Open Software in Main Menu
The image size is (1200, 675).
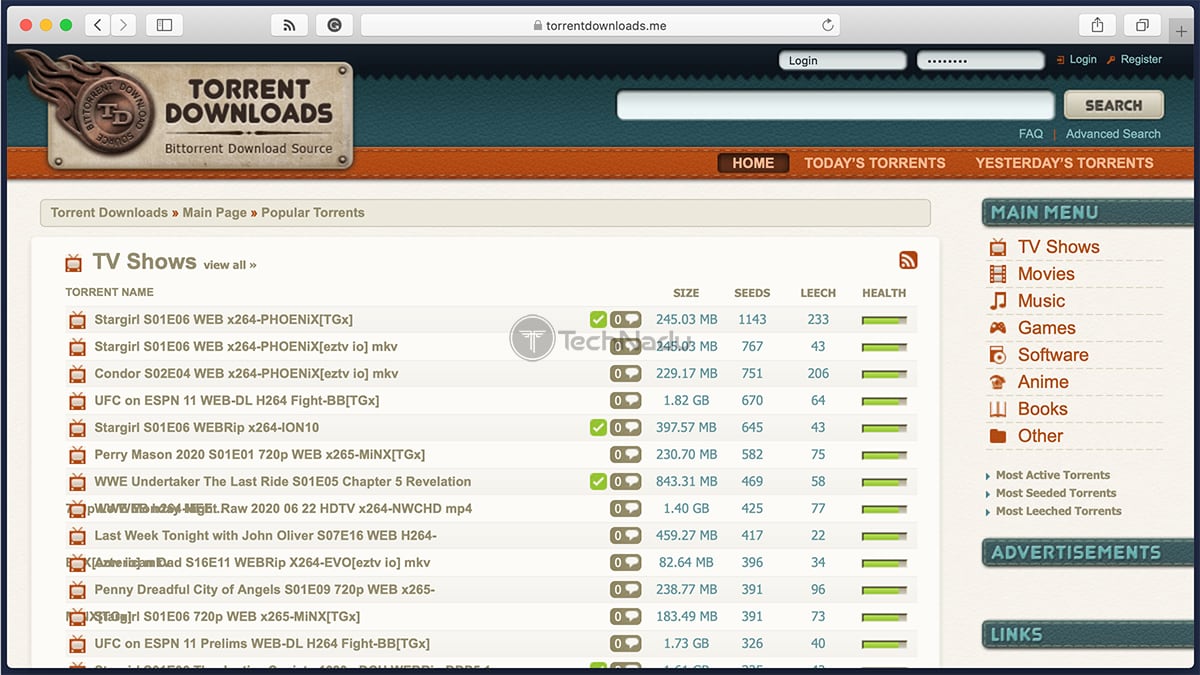coord(1053,355)
